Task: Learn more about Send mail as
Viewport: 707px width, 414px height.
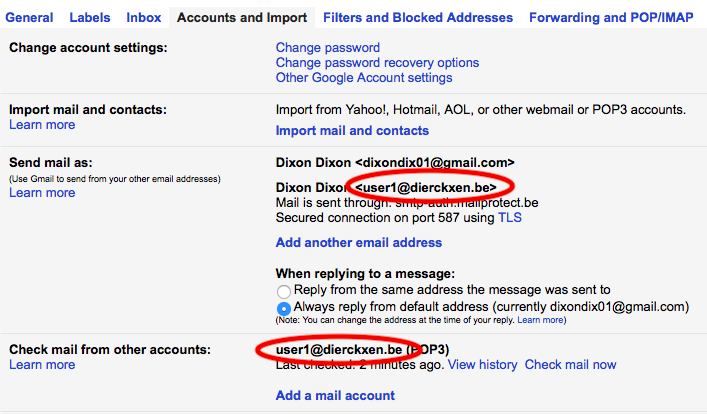Action: click(x=42, y=193)
